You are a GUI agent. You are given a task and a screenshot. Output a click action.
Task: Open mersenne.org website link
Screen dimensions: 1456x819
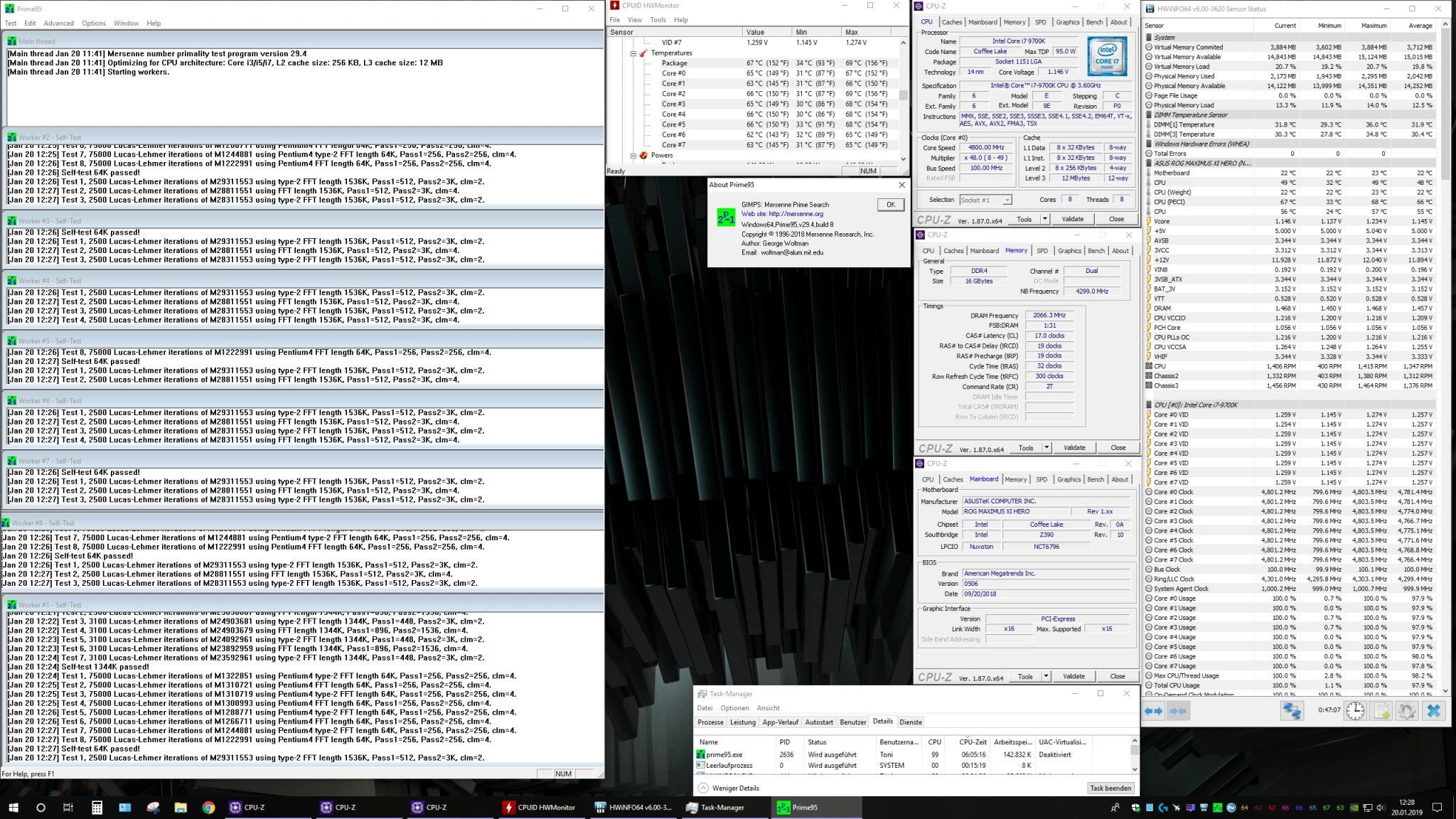782,214
